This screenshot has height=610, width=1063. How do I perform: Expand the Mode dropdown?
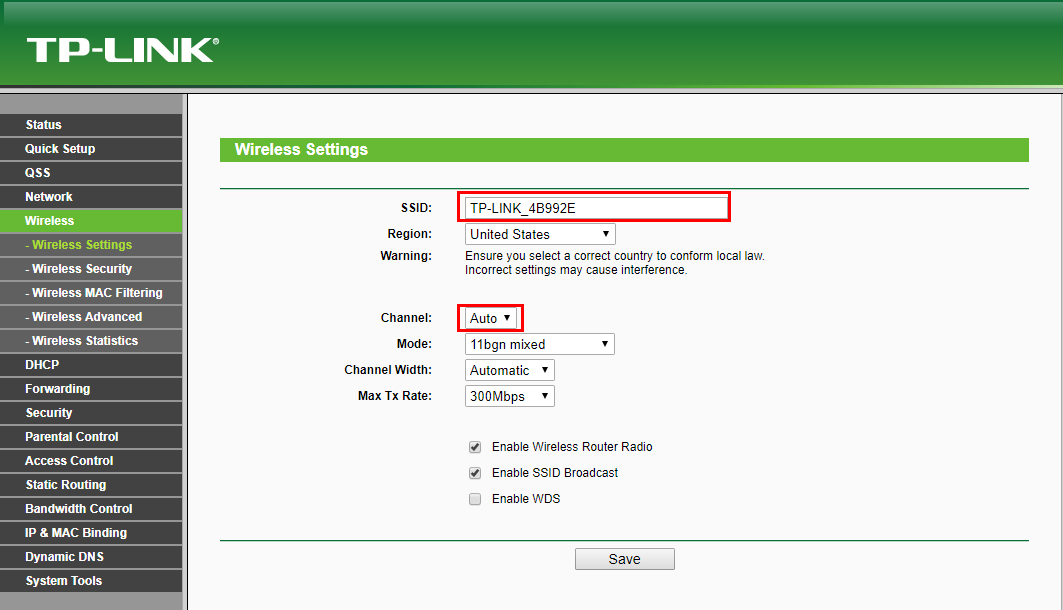[540, 344]
